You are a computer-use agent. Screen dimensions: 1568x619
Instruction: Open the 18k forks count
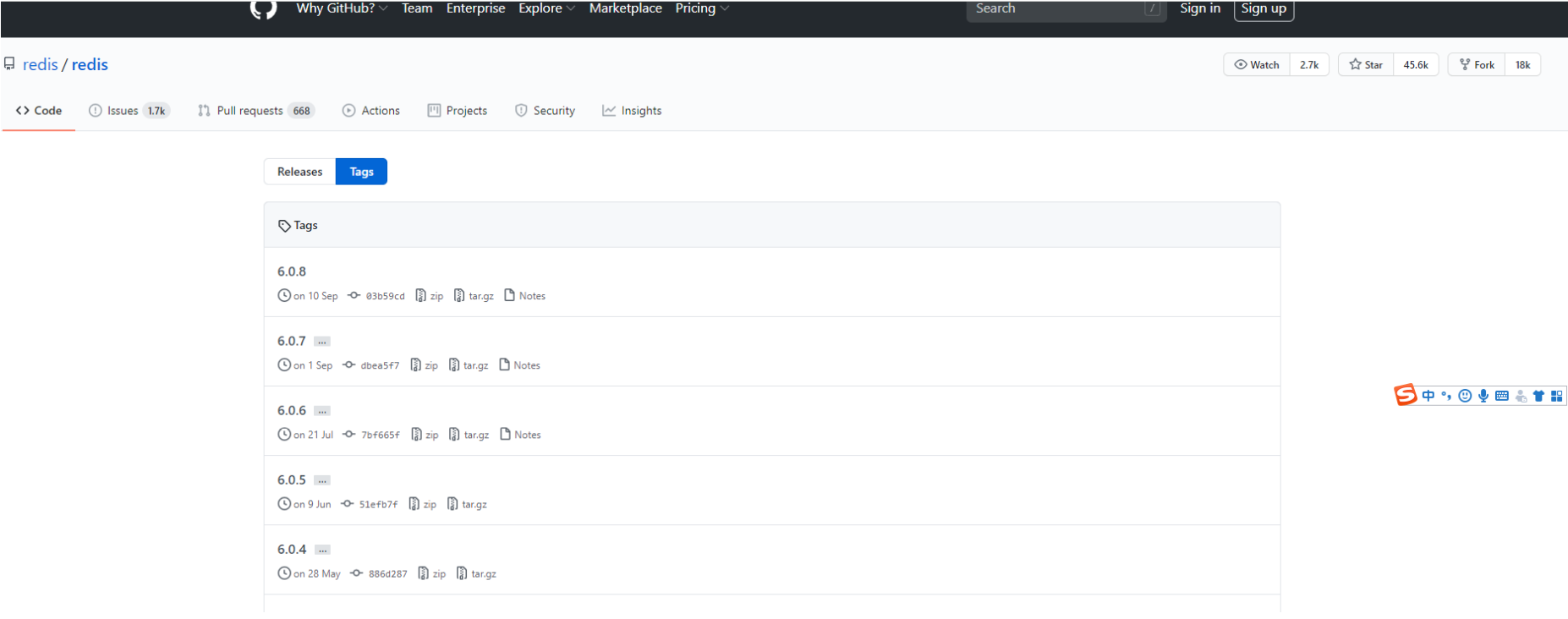pos(1522,64)
